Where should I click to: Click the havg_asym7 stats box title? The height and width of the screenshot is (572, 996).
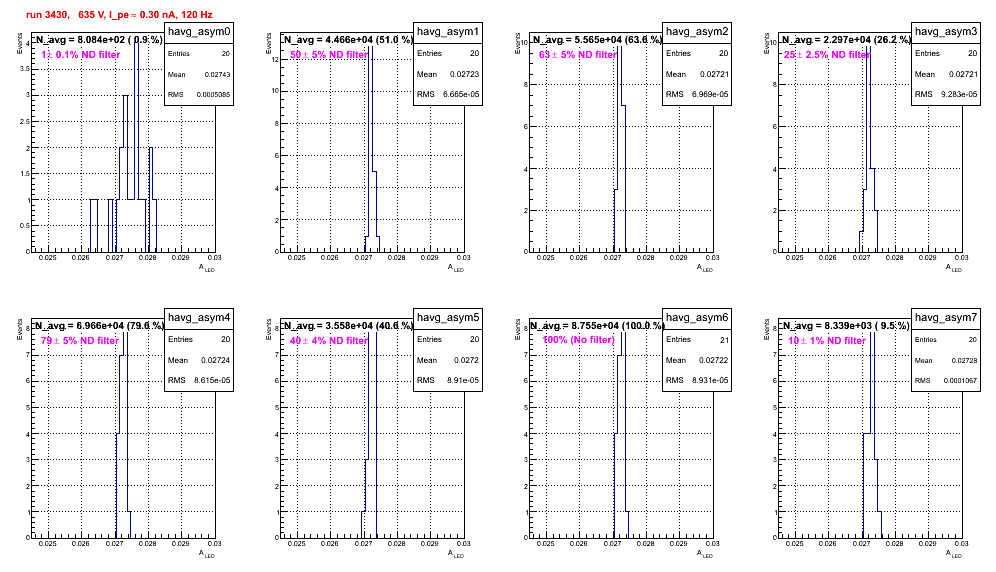(946, 318)
